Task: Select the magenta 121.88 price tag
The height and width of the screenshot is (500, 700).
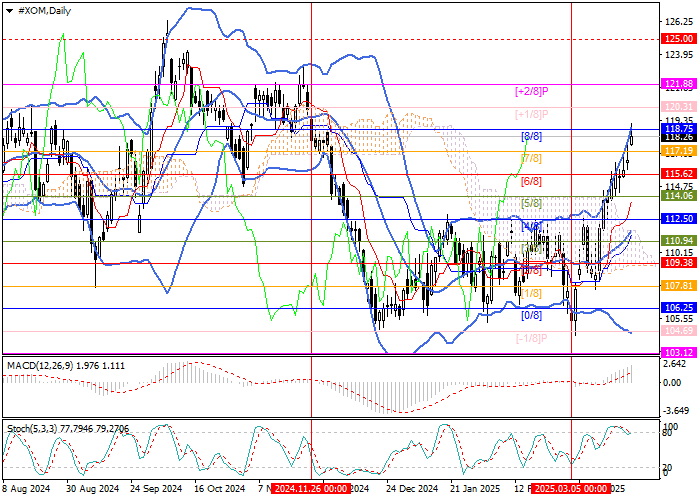Action: pyautogui.click(x=679, y=84)
